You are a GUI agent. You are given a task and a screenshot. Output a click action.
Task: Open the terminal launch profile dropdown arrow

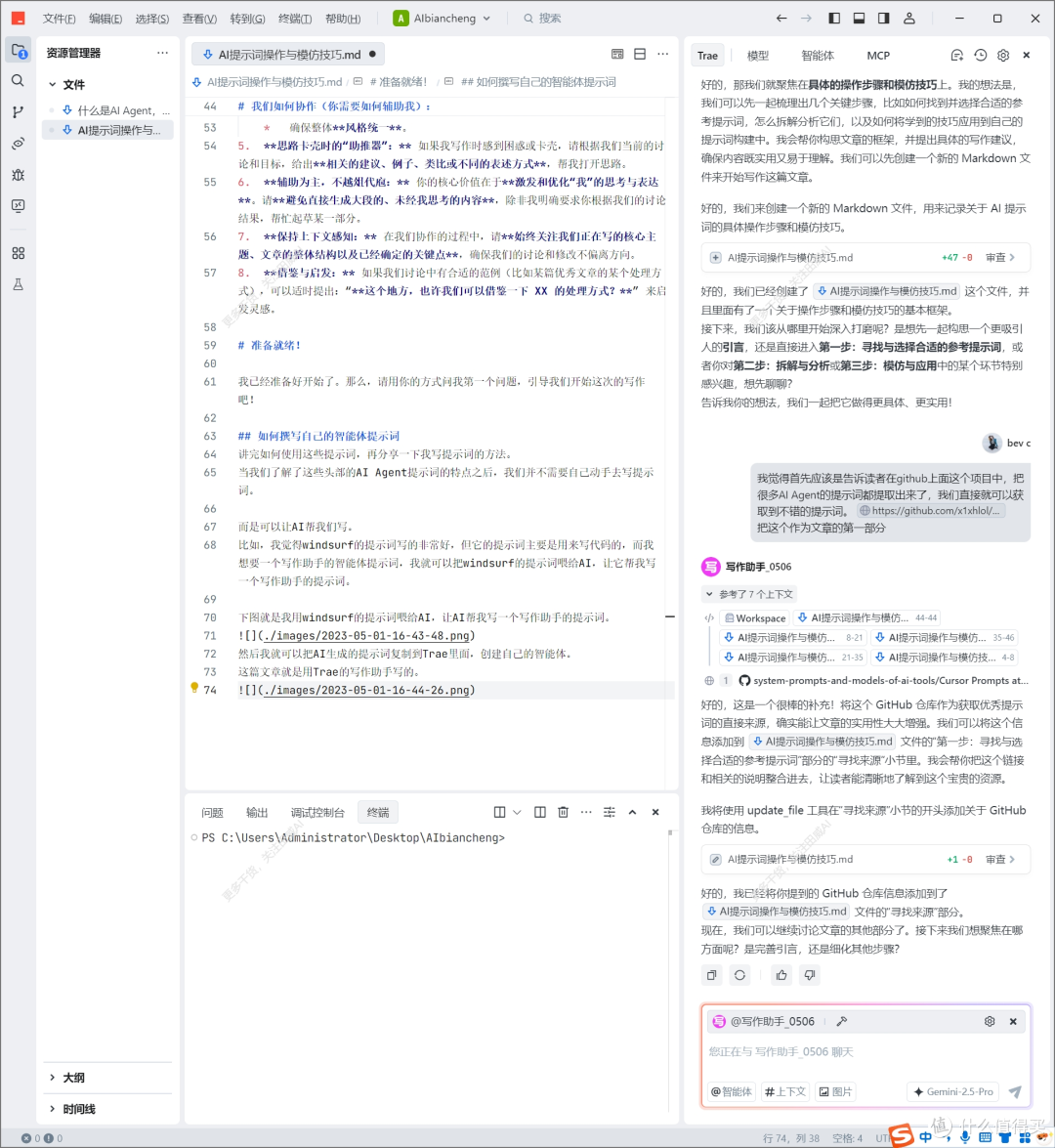tap(517, 812)
